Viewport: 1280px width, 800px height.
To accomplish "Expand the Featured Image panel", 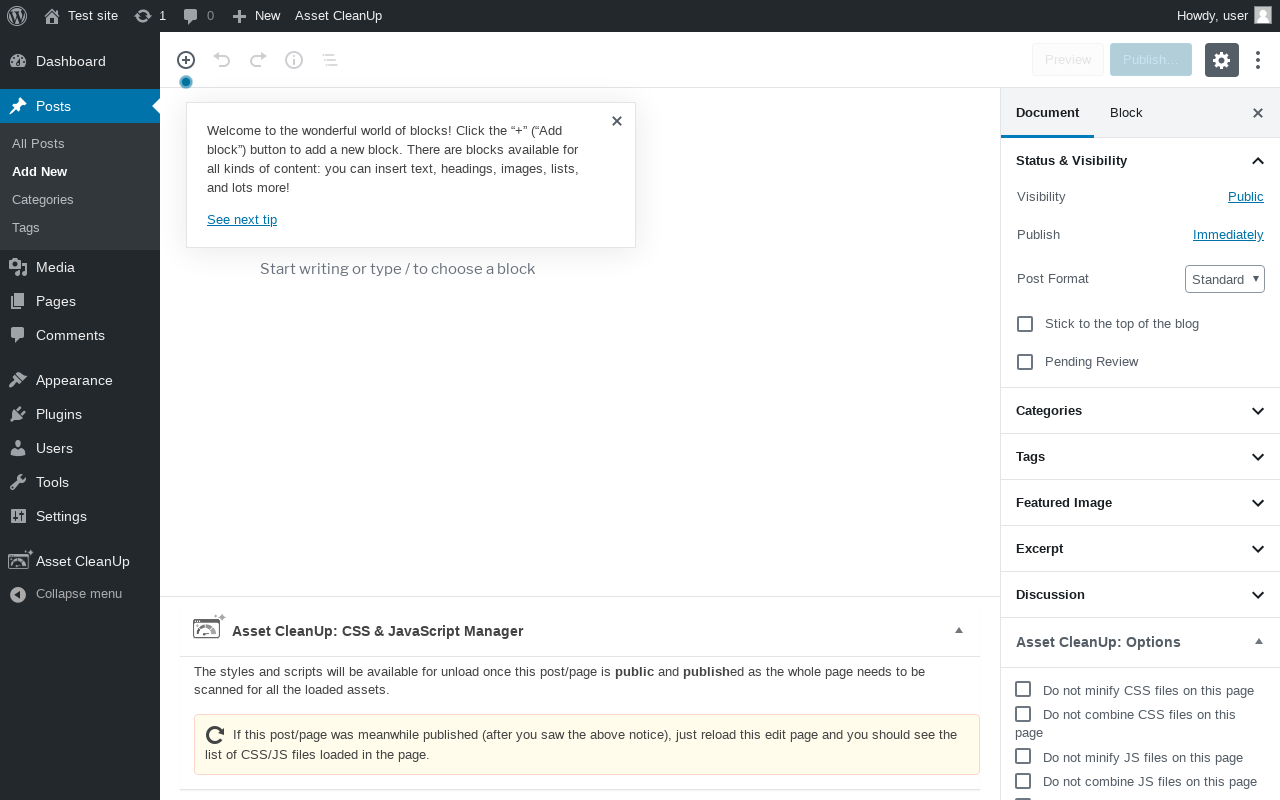I will [1140, 503].
